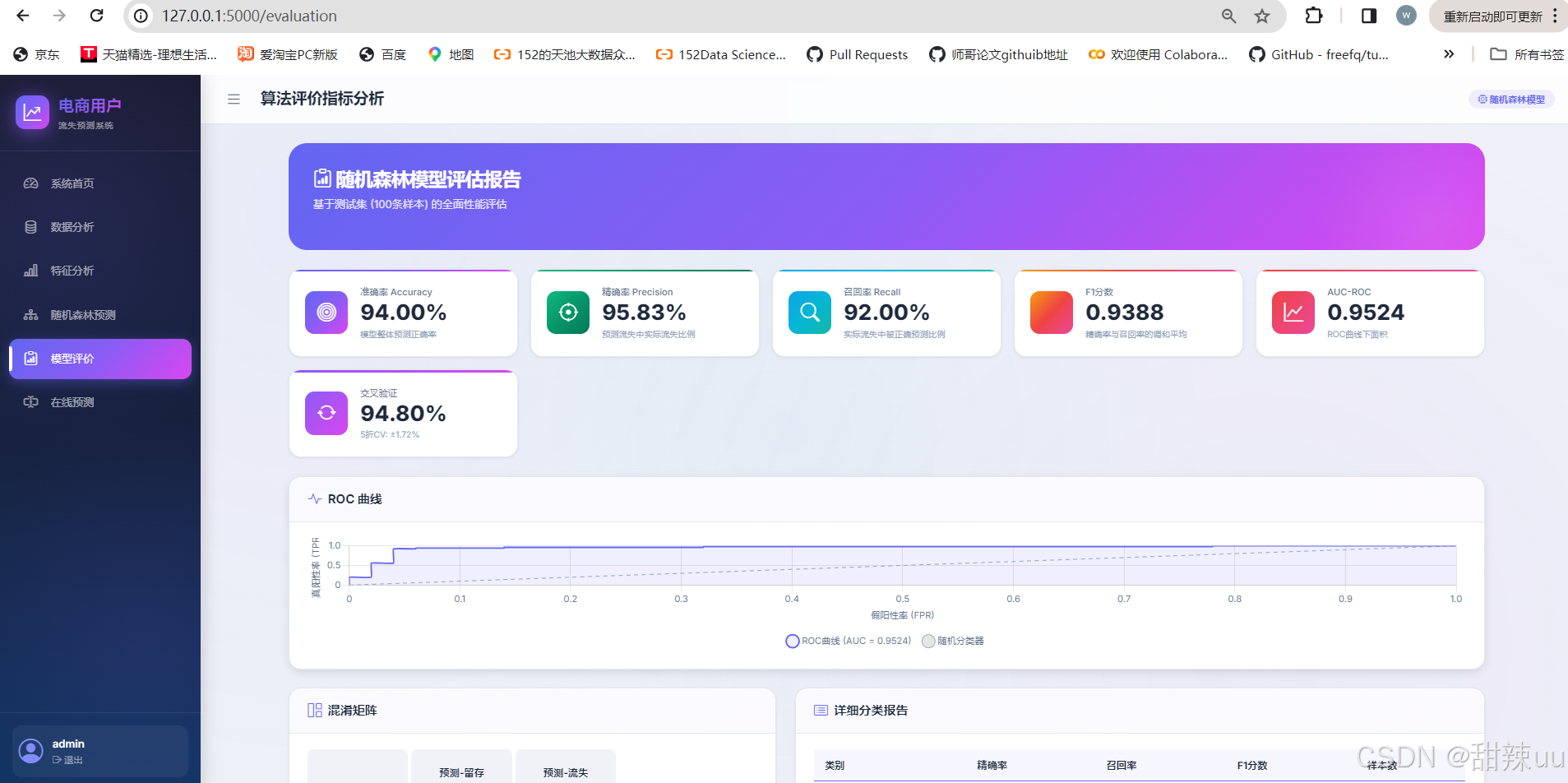Click the 退出 logout link
This screenshot has width=1568, height=783.
pyautogui.click(x=67, y=760)
